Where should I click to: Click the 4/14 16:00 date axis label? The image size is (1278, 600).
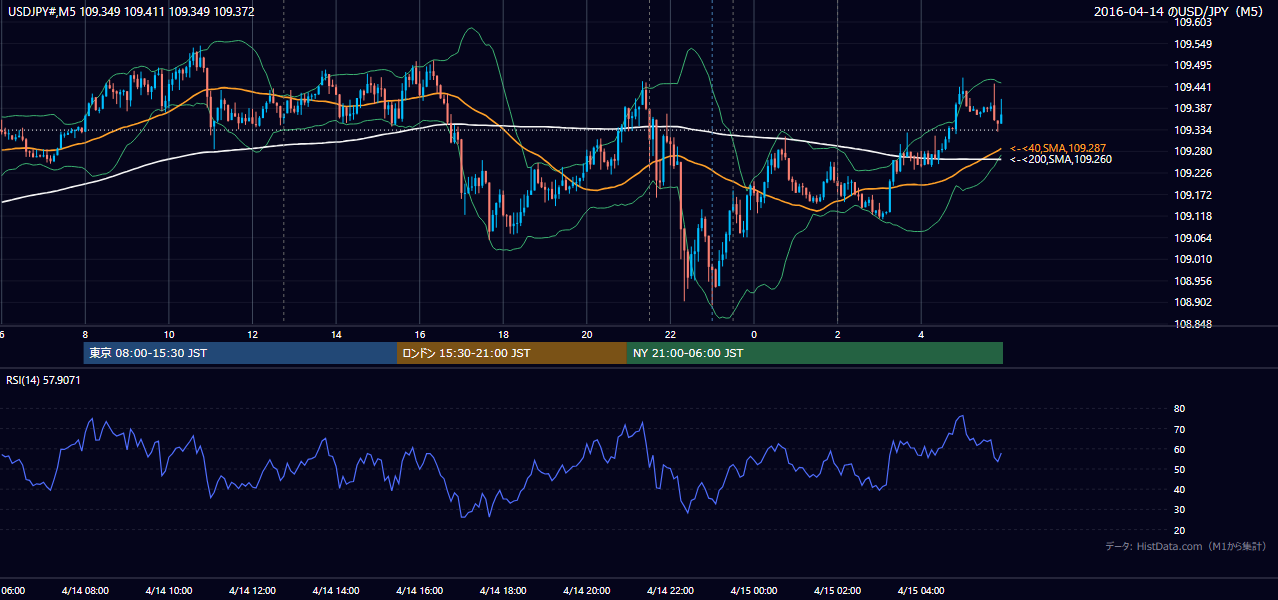coord(420,591)
